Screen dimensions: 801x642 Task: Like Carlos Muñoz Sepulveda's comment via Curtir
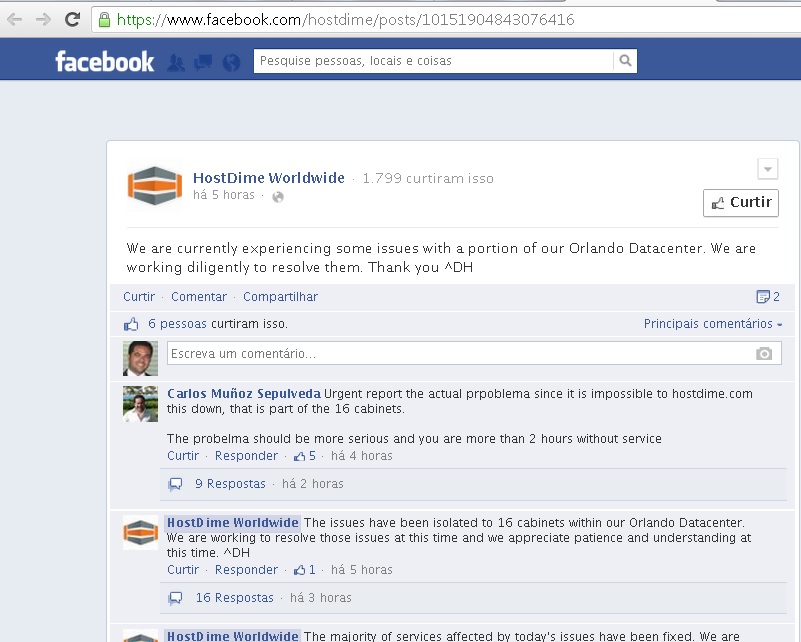click(183, 456)
